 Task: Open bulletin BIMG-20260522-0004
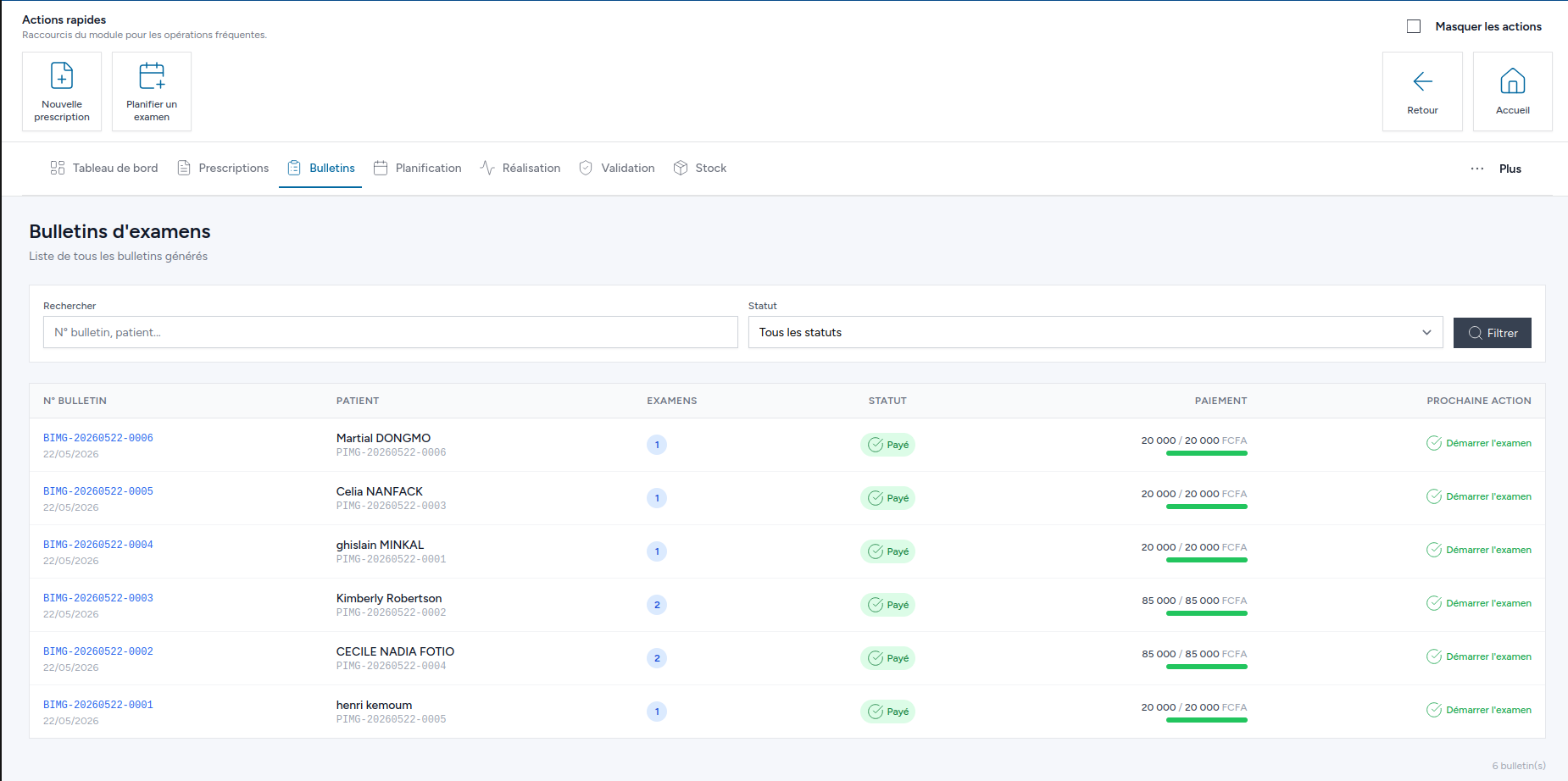click(98, 545)
